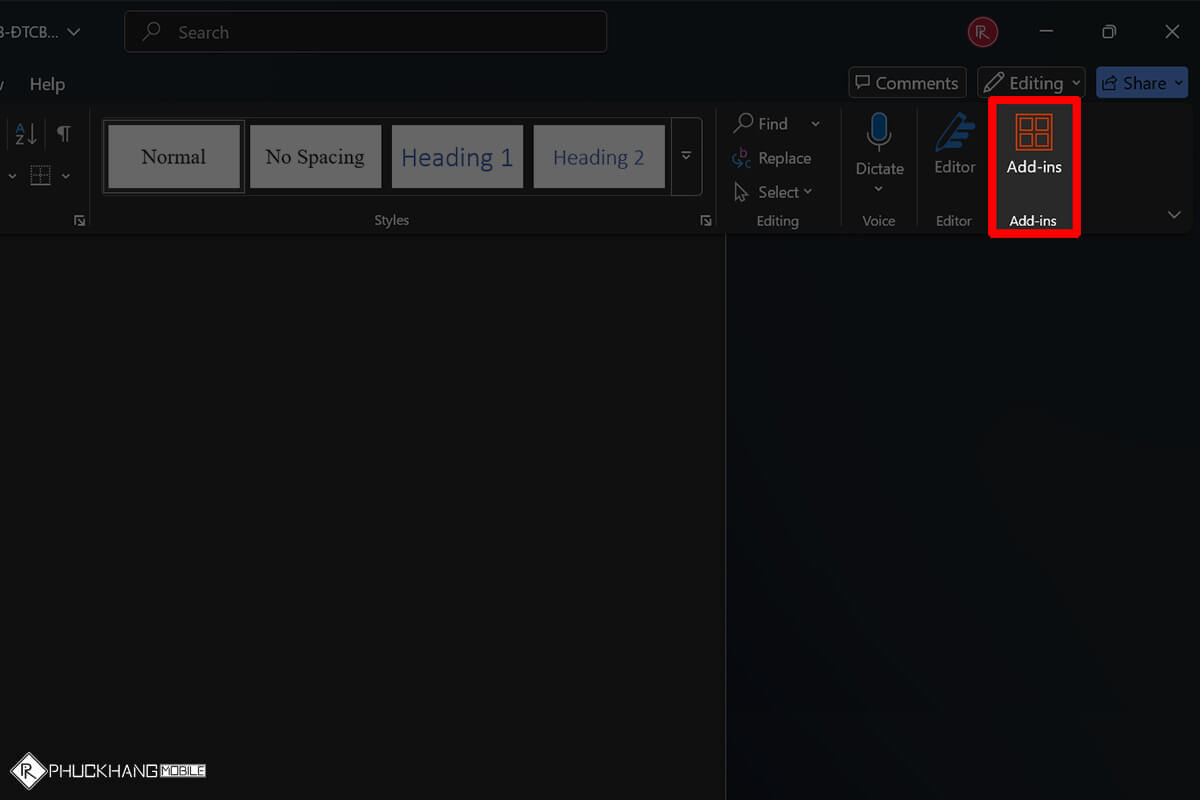The image size is (1200, 800).
Task: Launch the Editor proofing tool
Action: pyautogui.click(x=955, y=146)
